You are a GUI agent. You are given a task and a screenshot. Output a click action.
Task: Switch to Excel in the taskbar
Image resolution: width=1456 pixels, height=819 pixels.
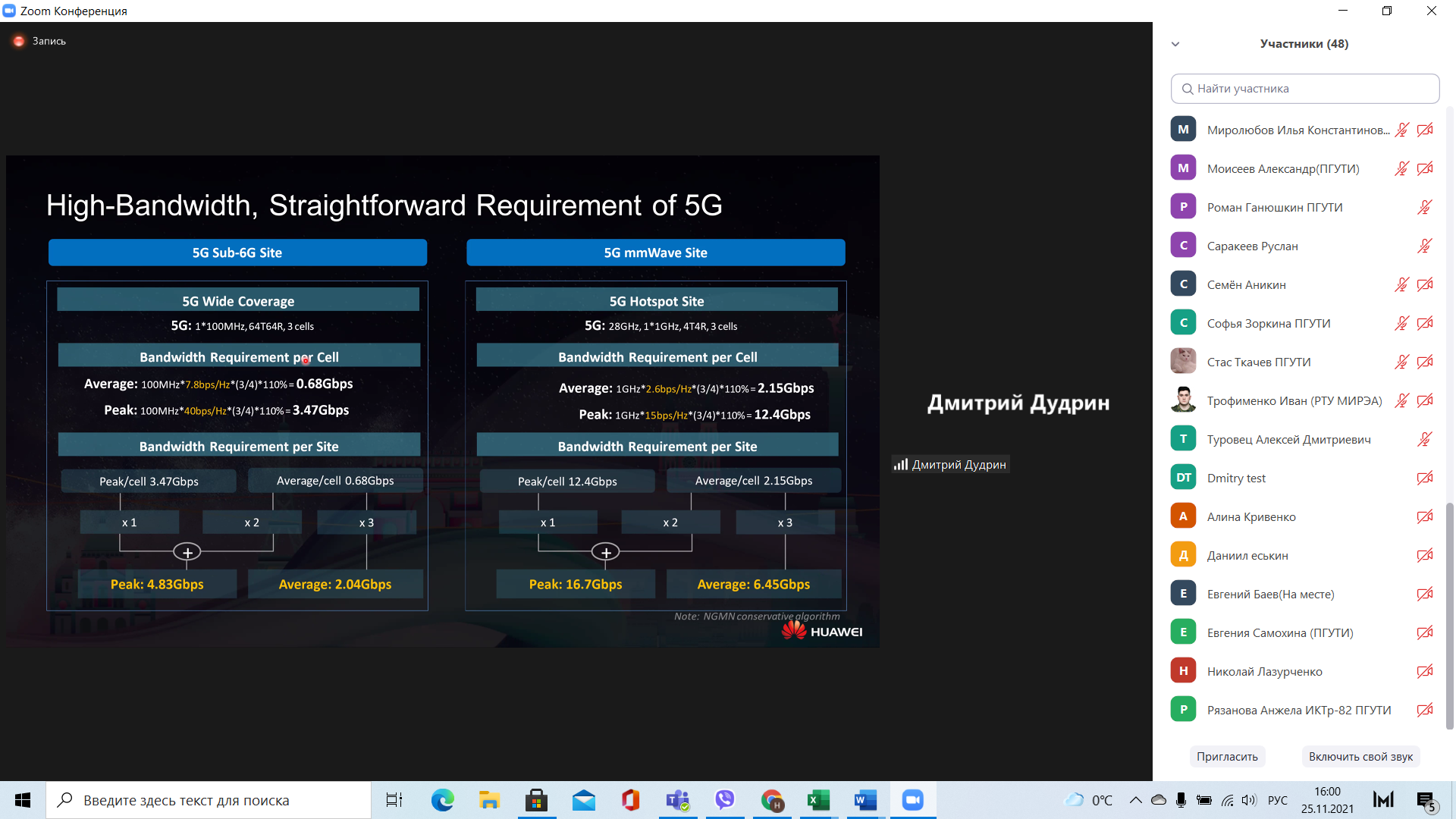818,800
